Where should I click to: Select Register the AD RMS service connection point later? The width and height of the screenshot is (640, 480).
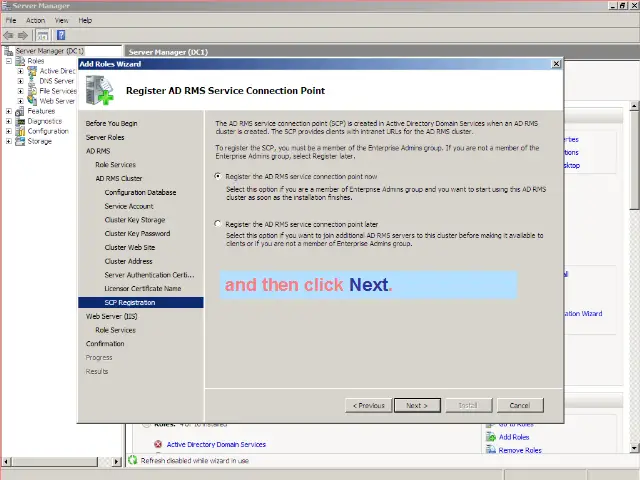pyautogui.click(x=218, y=224)
